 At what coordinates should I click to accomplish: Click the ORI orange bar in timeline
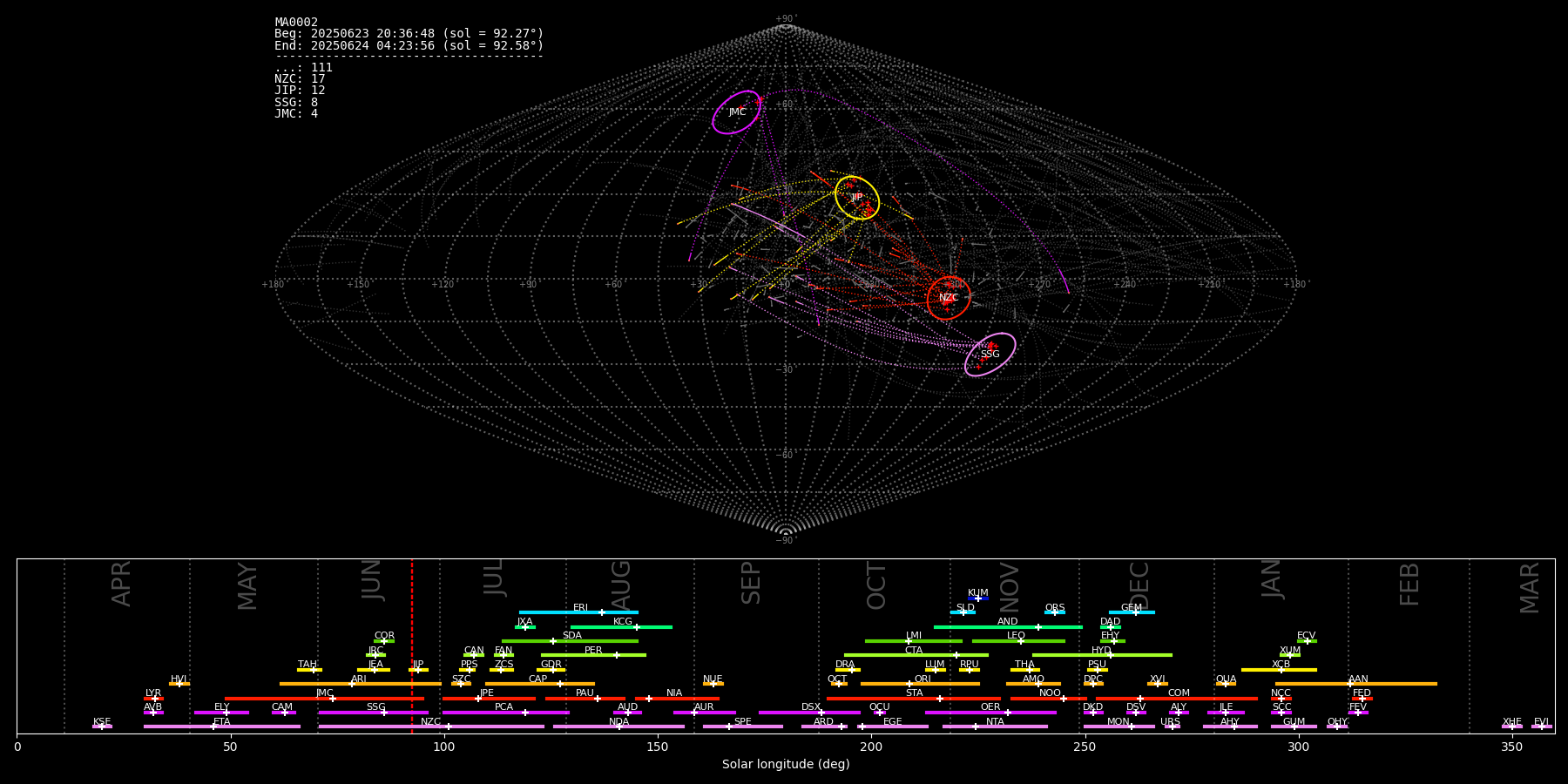coord(920,684)
